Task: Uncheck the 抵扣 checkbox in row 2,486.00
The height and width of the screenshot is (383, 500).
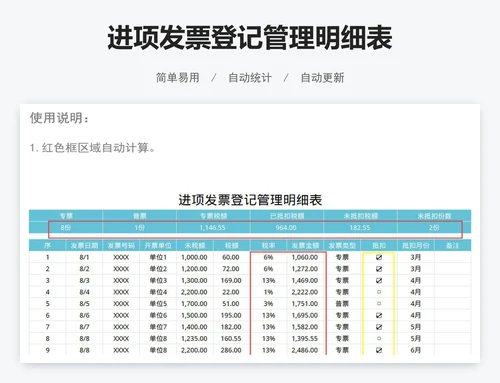Action: 379,350
